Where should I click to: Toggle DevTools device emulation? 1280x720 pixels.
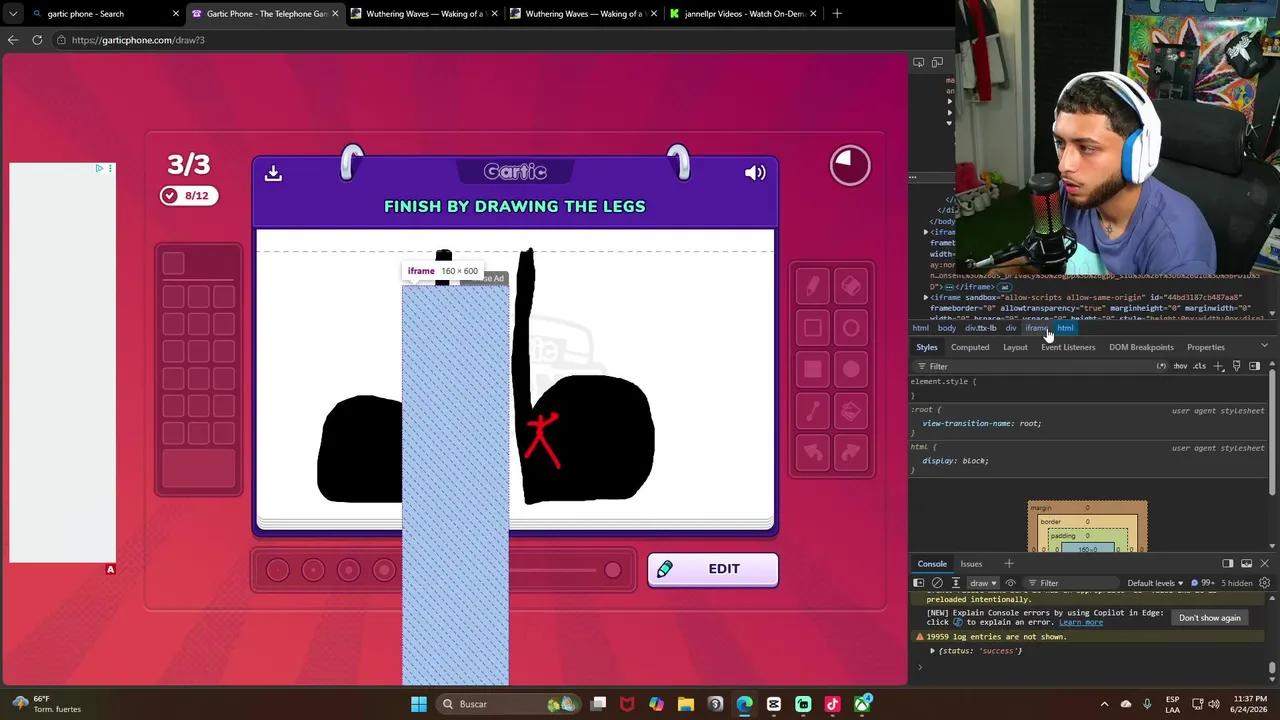click(x=937, y=62)
